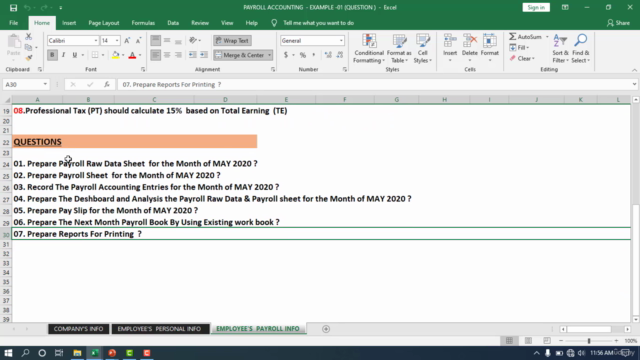Viewport: 640px width, 360px height.
Task: Click the Increase Decimal icon
Action: (328, 55)
